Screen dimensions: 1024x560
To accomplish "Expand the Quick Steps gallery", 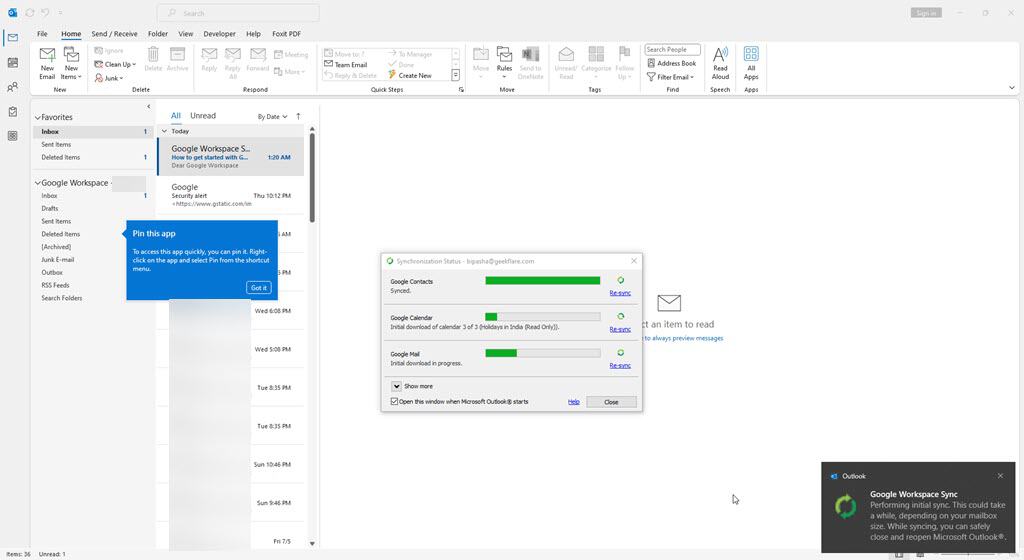I will point(456,76).
